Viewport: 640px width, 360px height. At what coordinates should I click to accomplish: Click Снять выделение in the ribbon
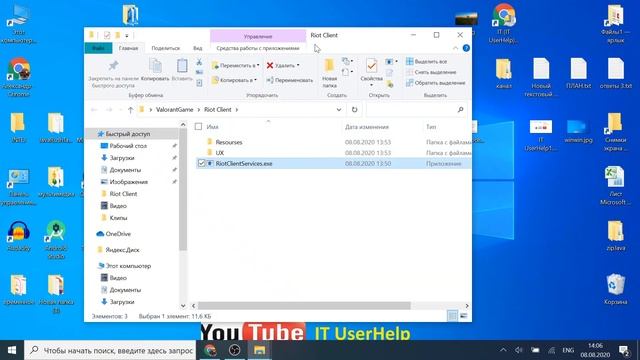pos(431,72)
